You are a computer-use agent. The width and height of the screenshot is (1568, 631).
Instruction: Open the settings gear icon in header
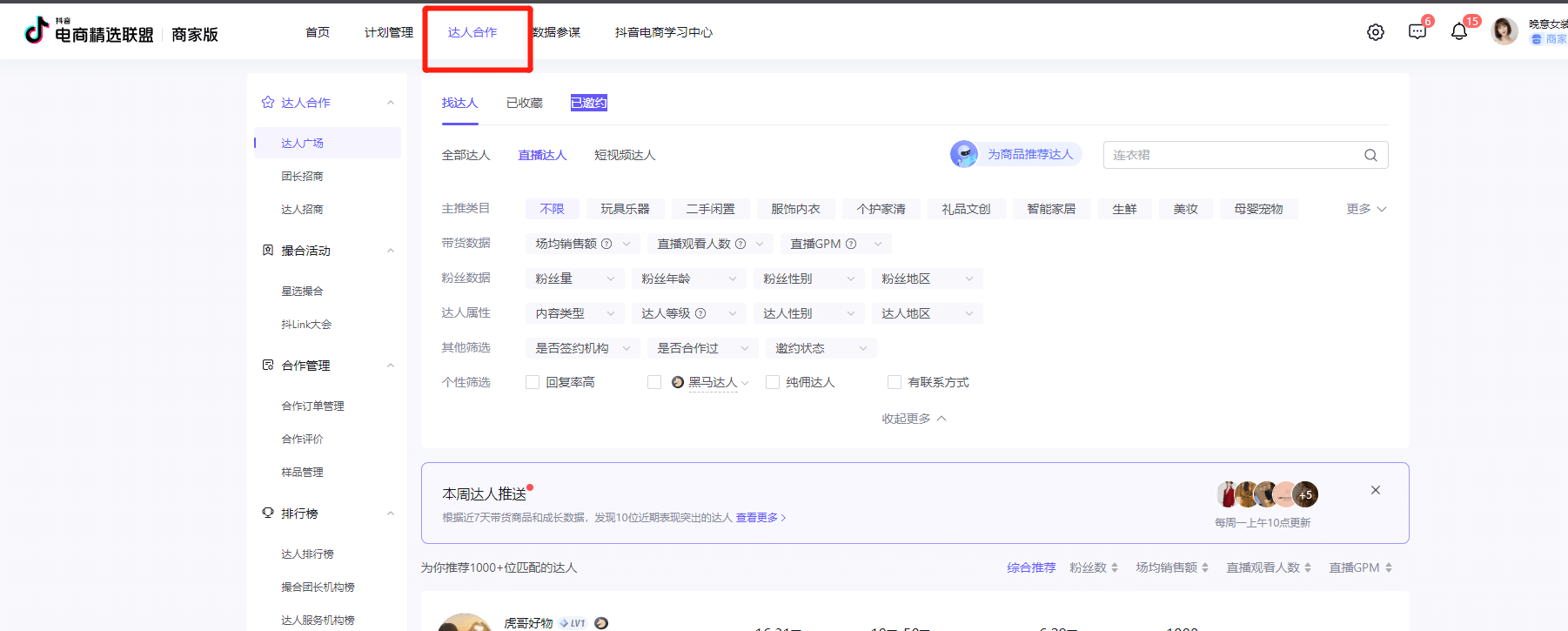pos(1376,32)
